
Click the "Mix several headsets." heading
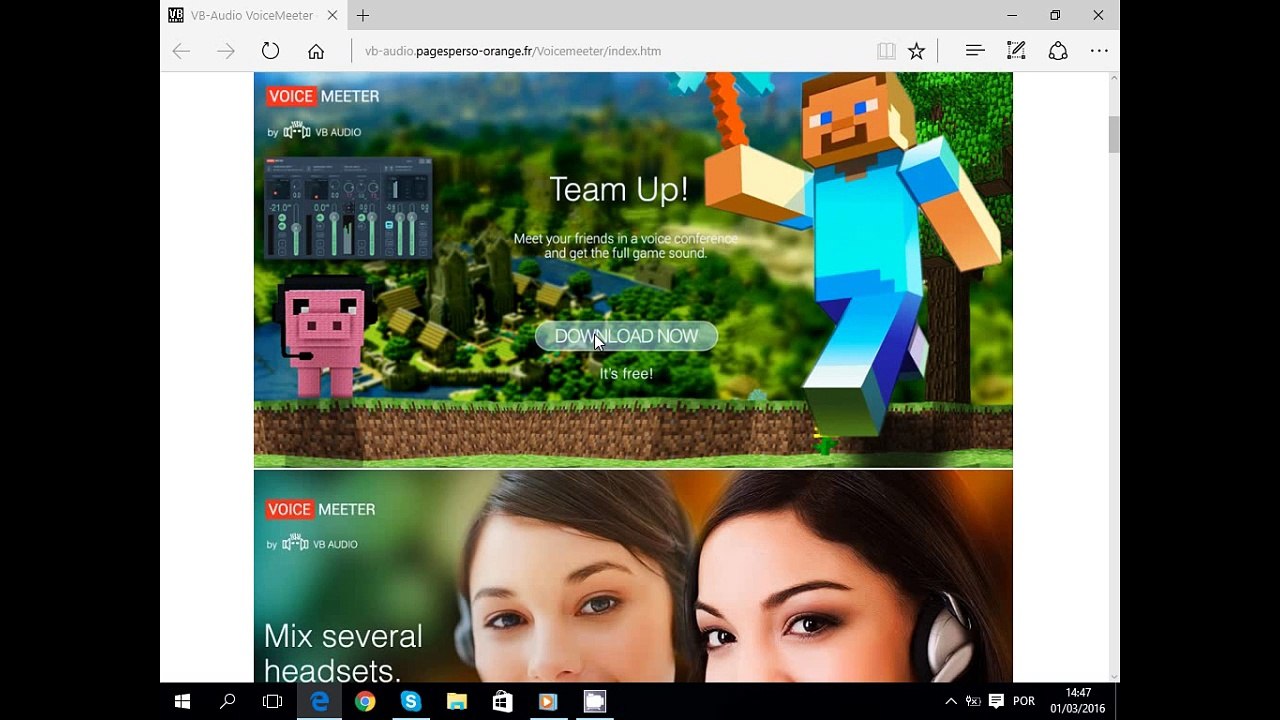point(343,652)
